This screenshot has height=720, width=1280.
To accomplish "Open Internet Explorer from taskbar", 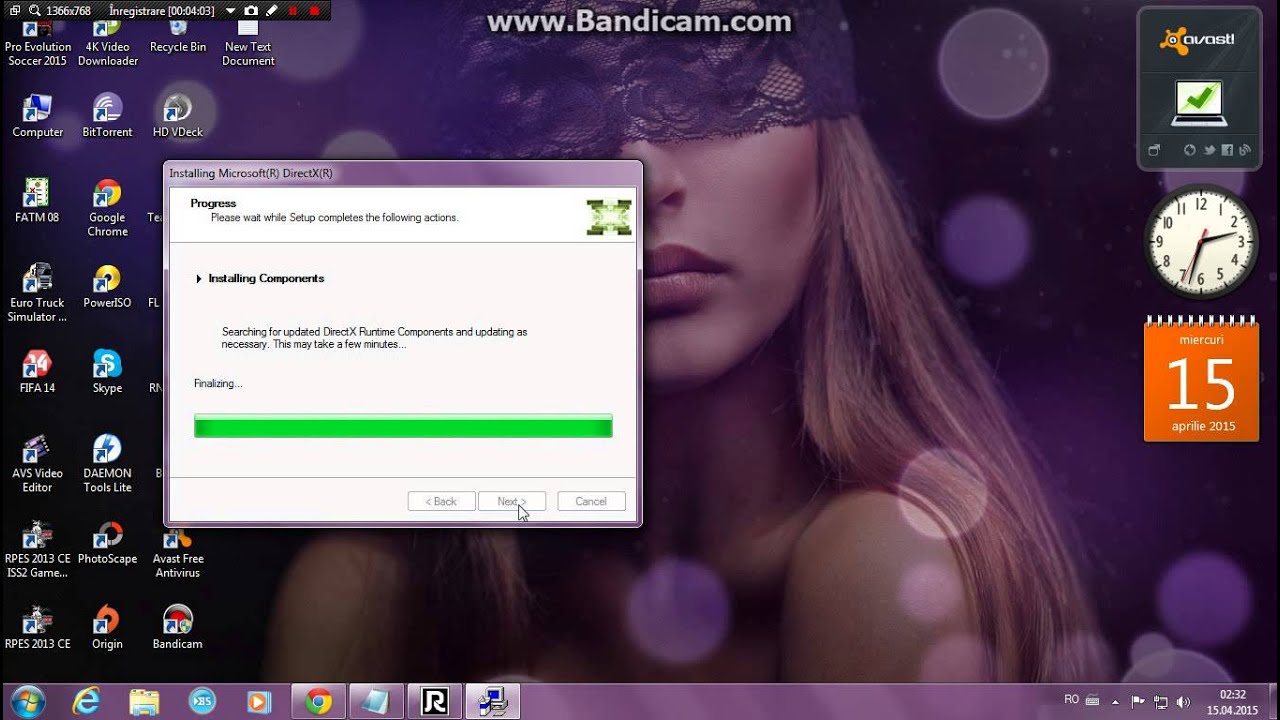I will [86, 702].
